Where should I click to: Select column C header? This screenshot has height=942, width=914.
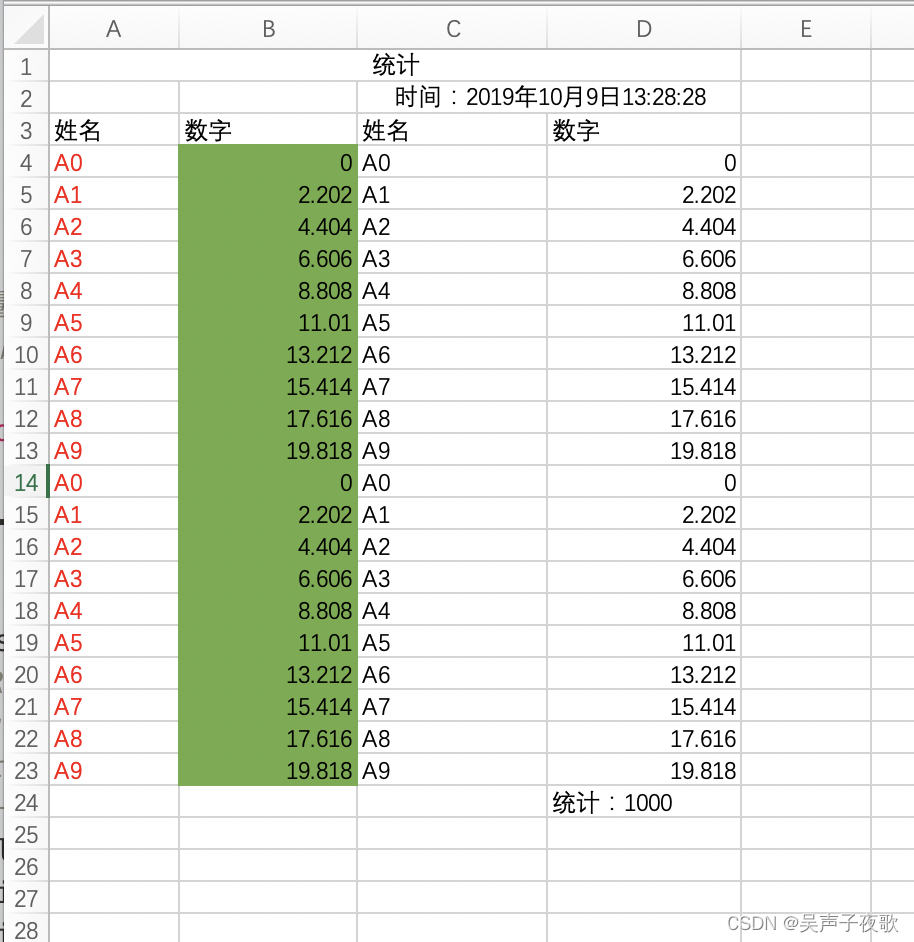(451, 29)
